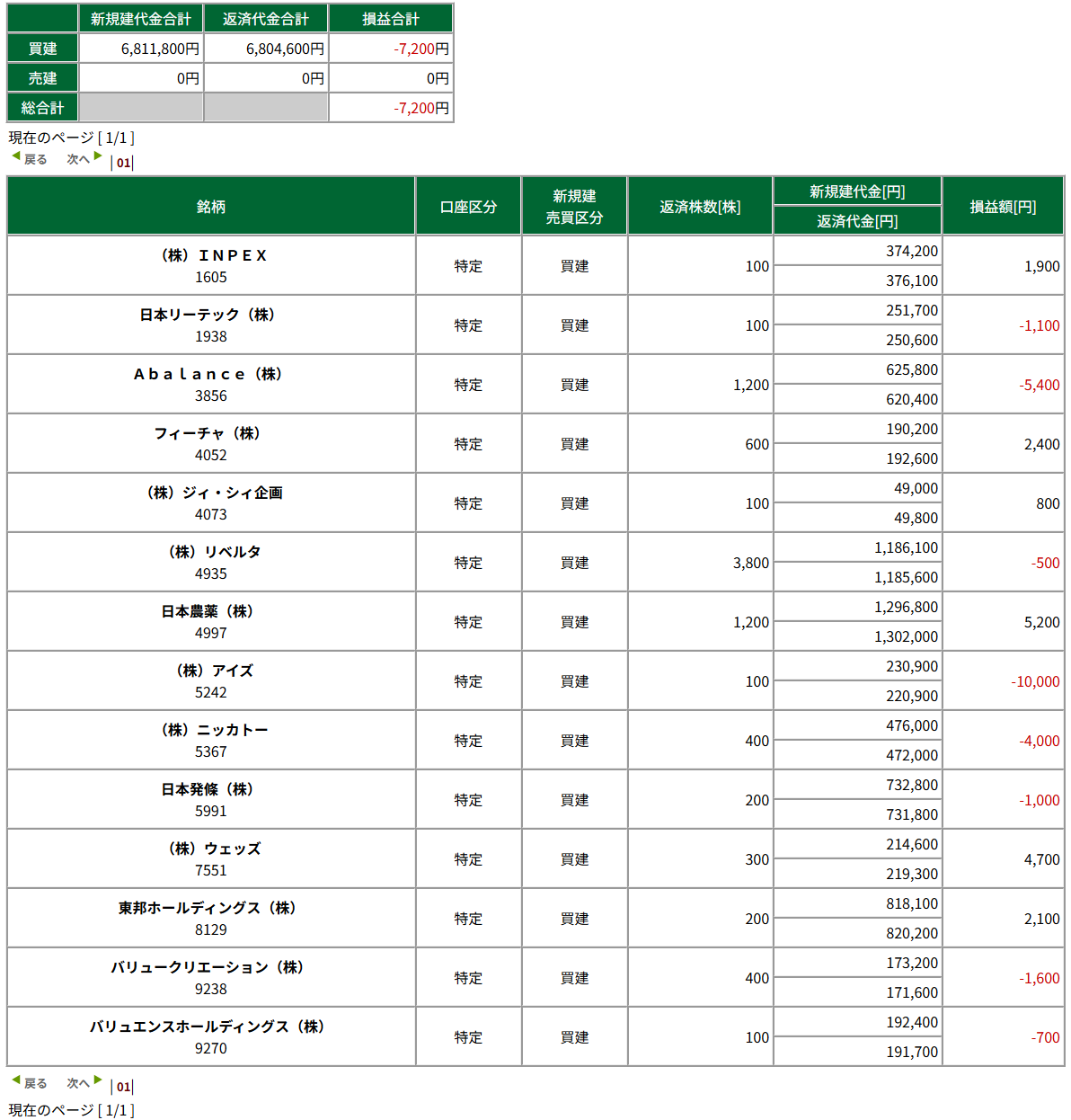The width and height of the screenshot is (1071, 1120).
Task: Click the bottom green next arrow icon
Action: pos(98,1080)
